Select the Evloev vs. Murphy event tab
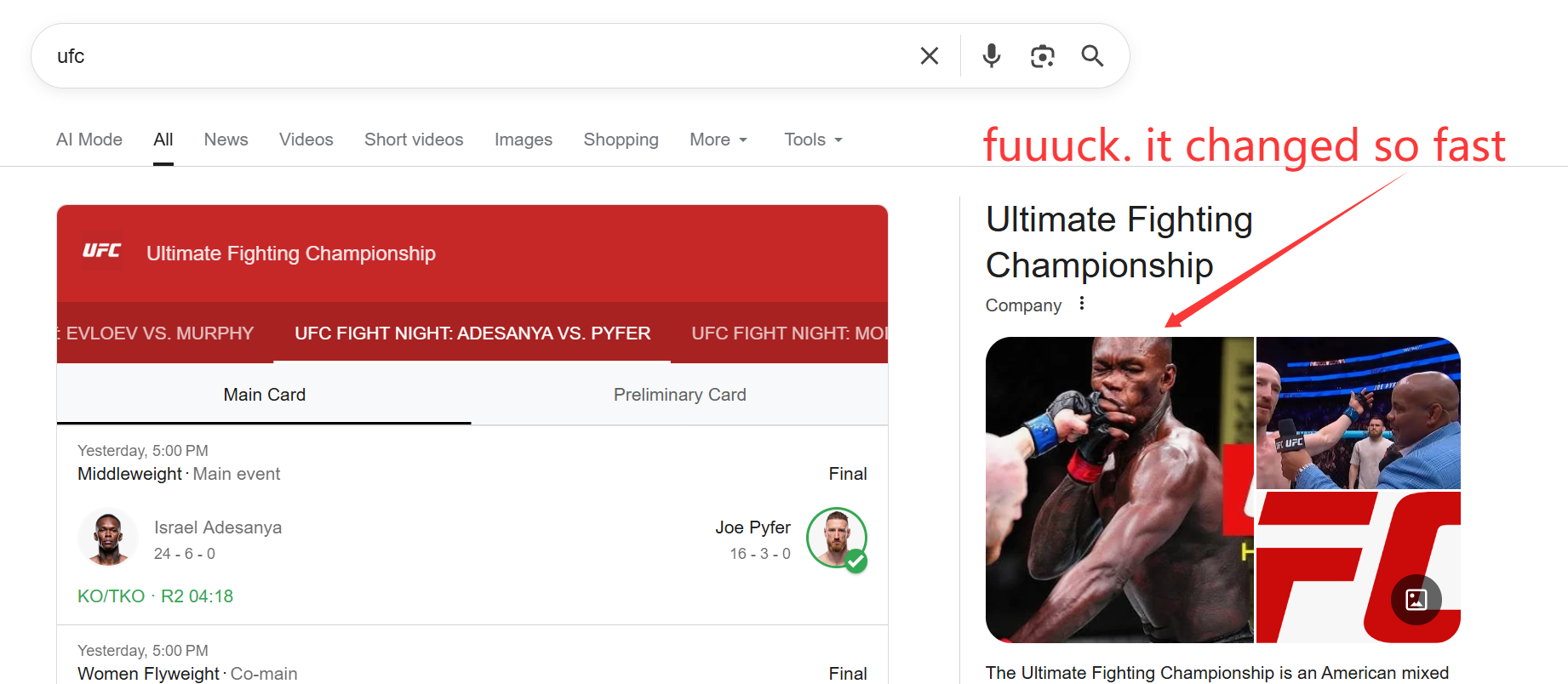This screenshot has height=684, width=1568. [x=159, y=333]
